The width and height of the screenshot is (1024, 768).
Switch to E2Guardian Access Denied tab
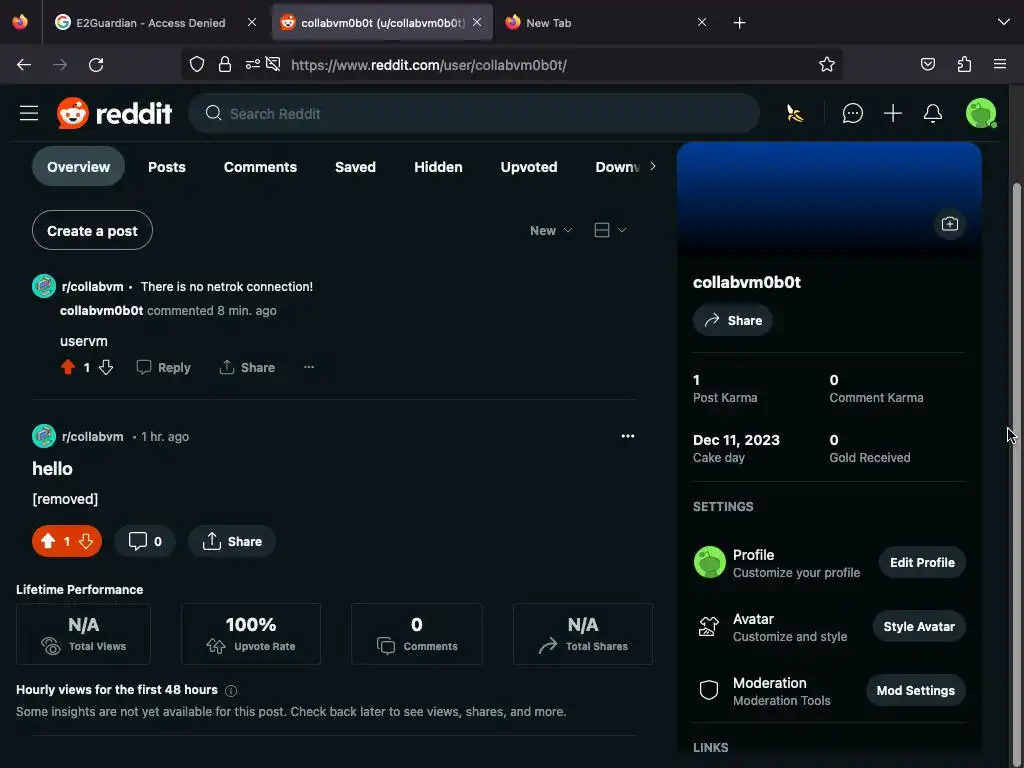(150, 23)
